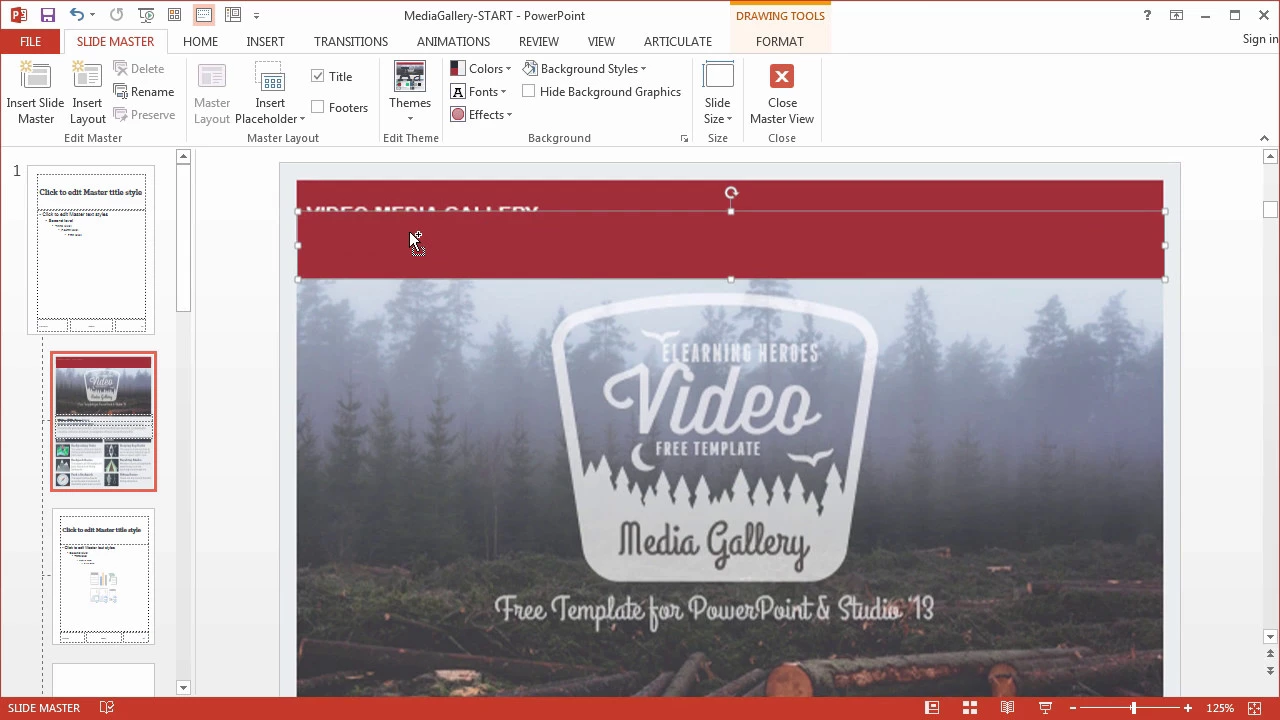
Task: Click the thumbnail pane scroll down arrow
Action: pyautogui.click(x=183, y=687)
